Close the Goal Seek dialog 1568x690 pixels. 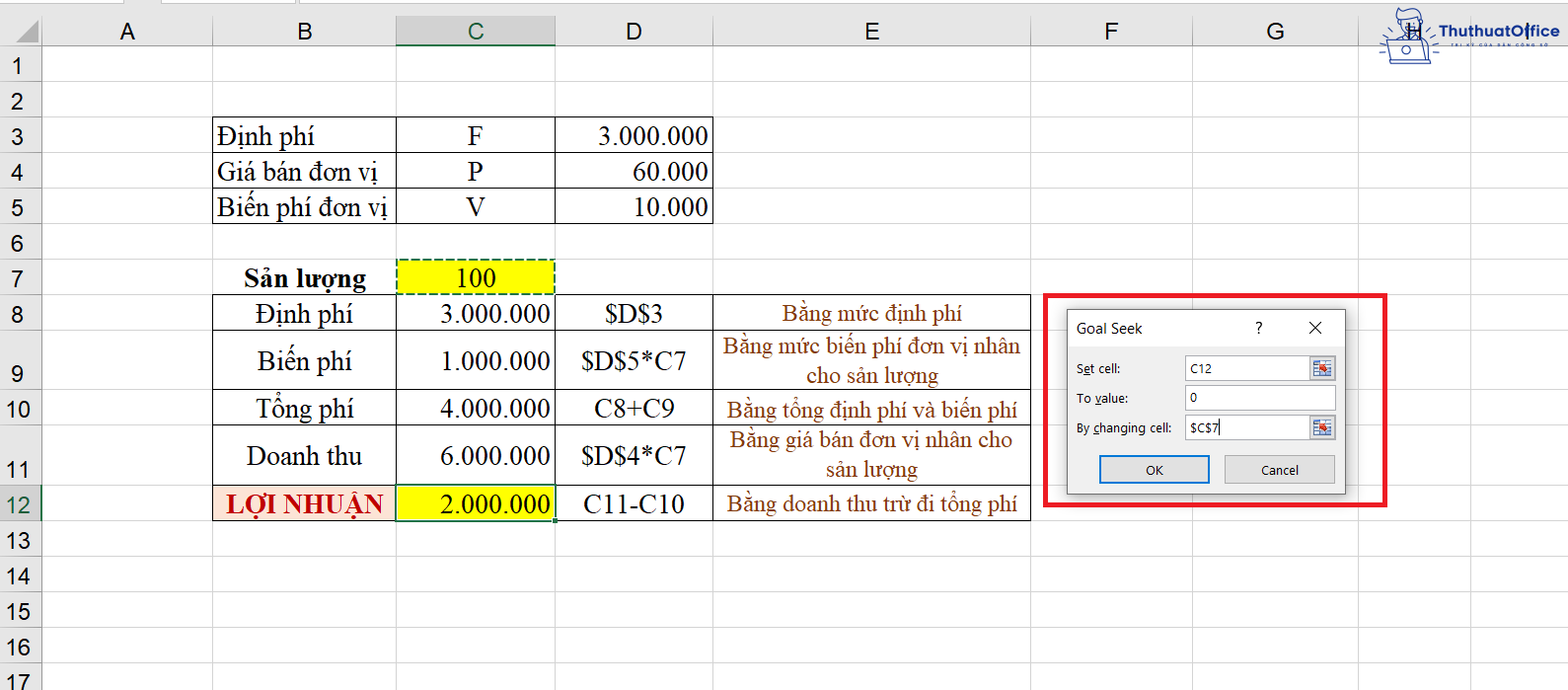[1314, 328]
